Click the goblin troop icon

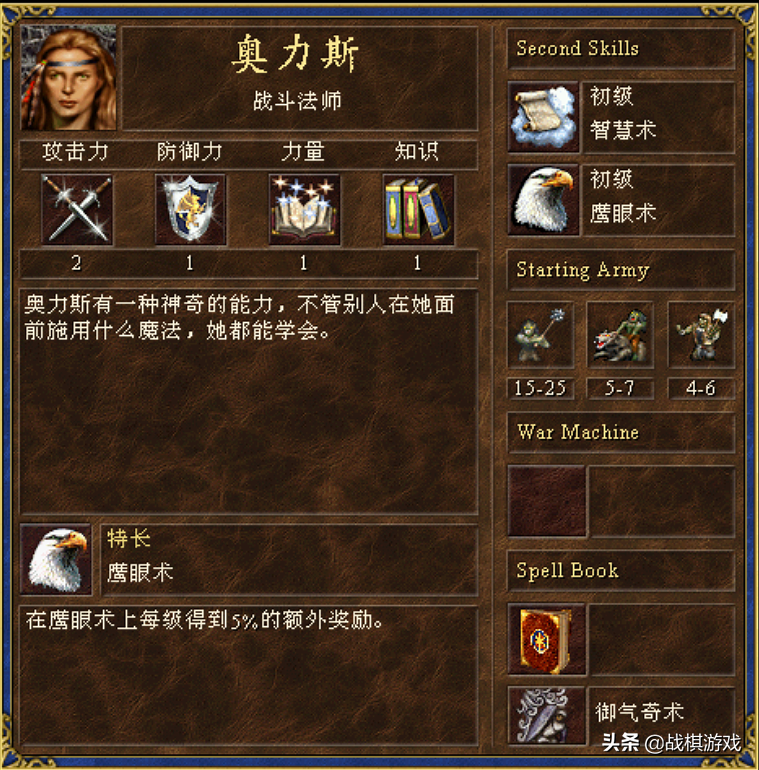540,334
